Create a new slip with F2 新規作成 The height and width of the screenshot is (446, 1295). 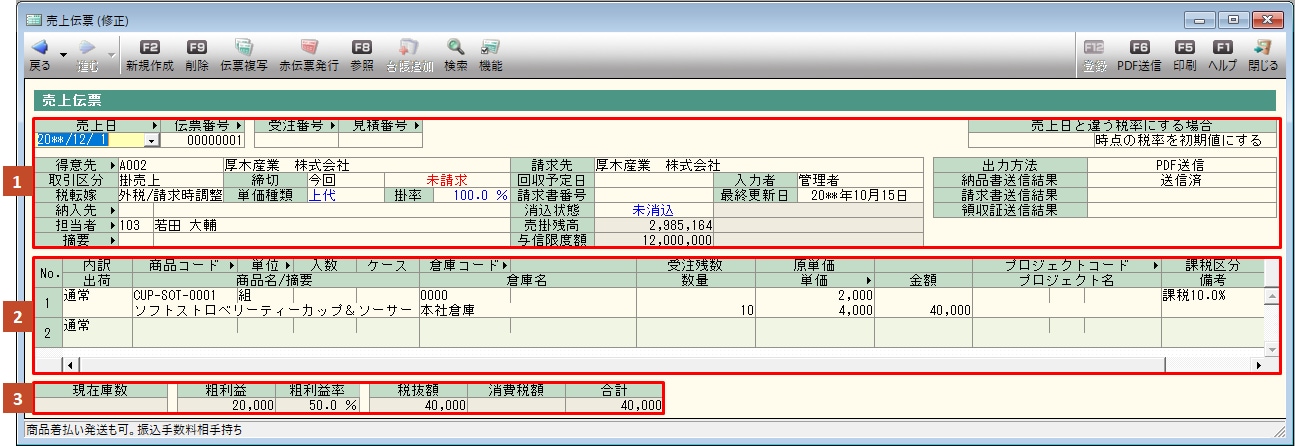tap(149, 56)
